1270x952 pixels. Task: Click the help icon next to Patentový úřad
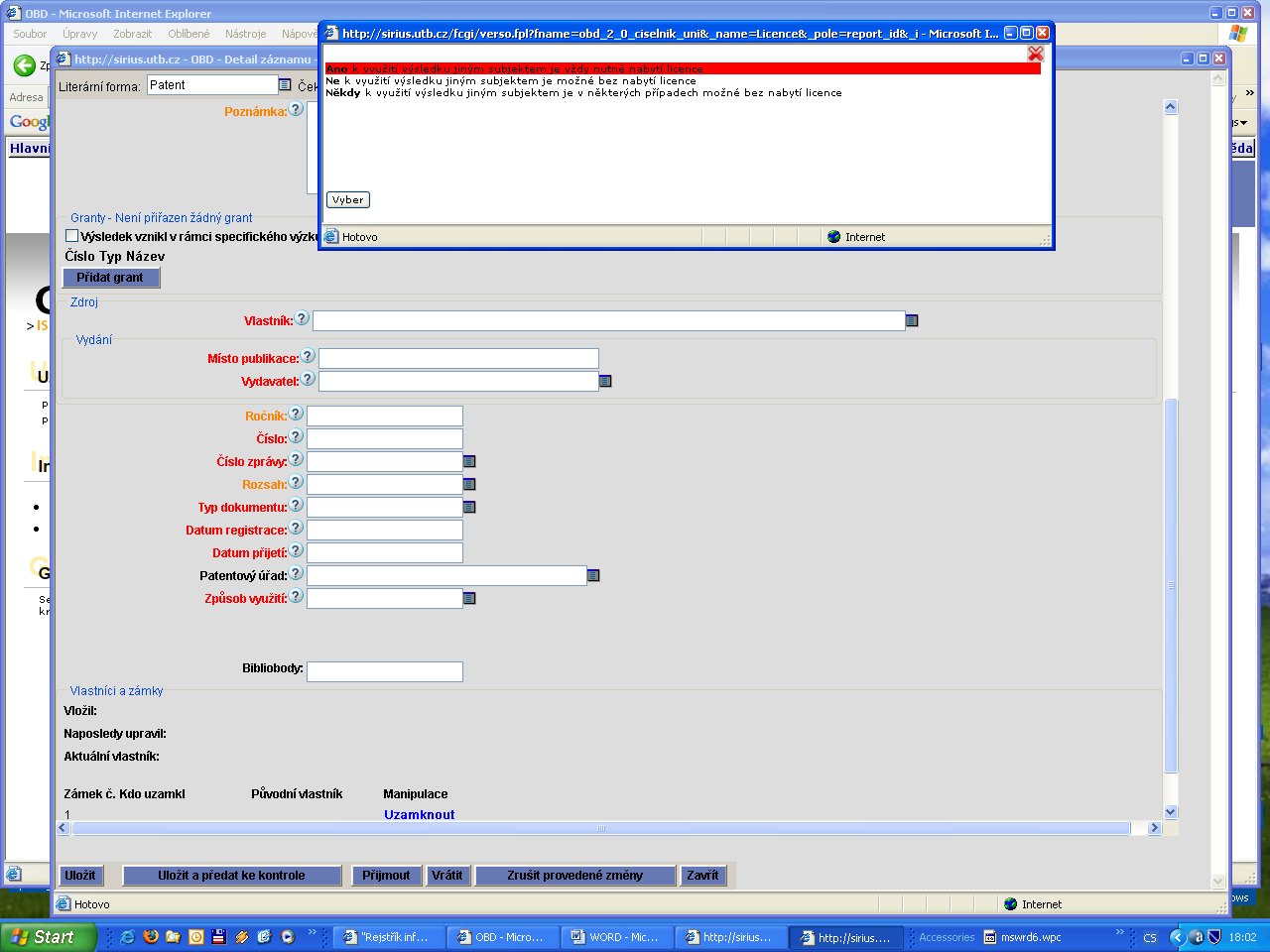pyautogui.click(x=296, y=573)
